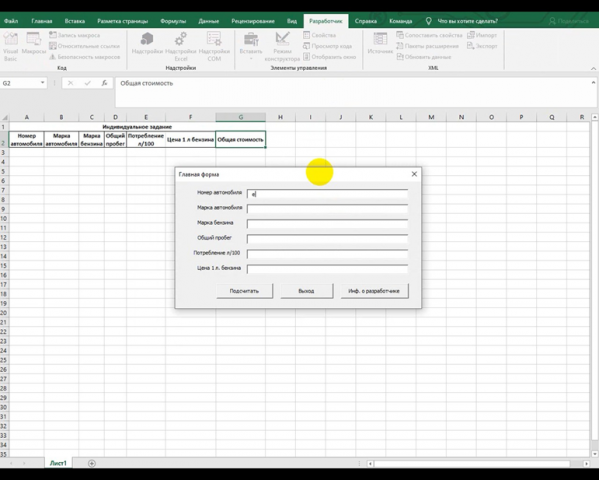Collapse the ribbon with the chevron
The width and height of the screenshot is (599, 480).
[593, 68]
